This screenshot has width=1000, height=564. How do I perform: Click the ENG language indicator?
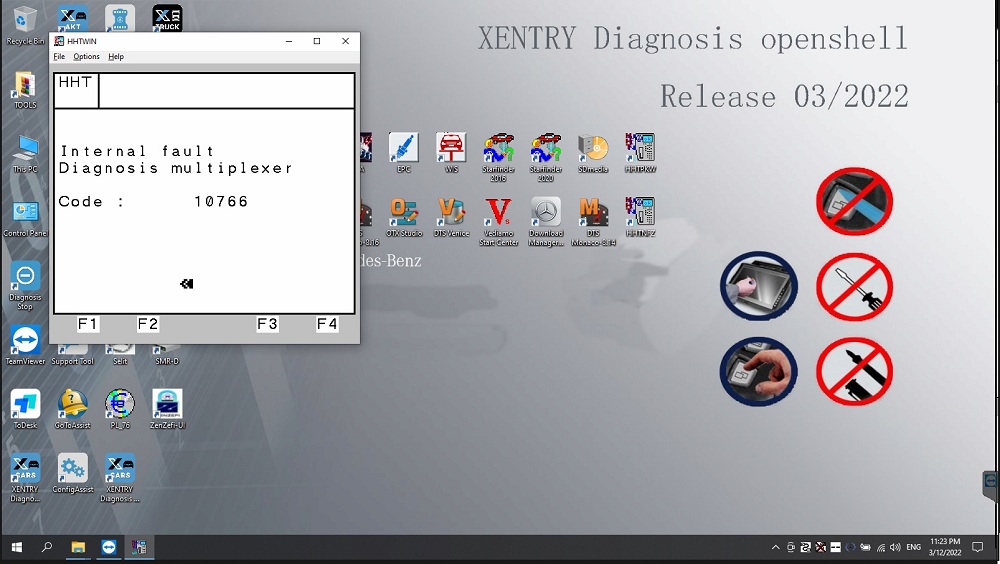[914, 547]
